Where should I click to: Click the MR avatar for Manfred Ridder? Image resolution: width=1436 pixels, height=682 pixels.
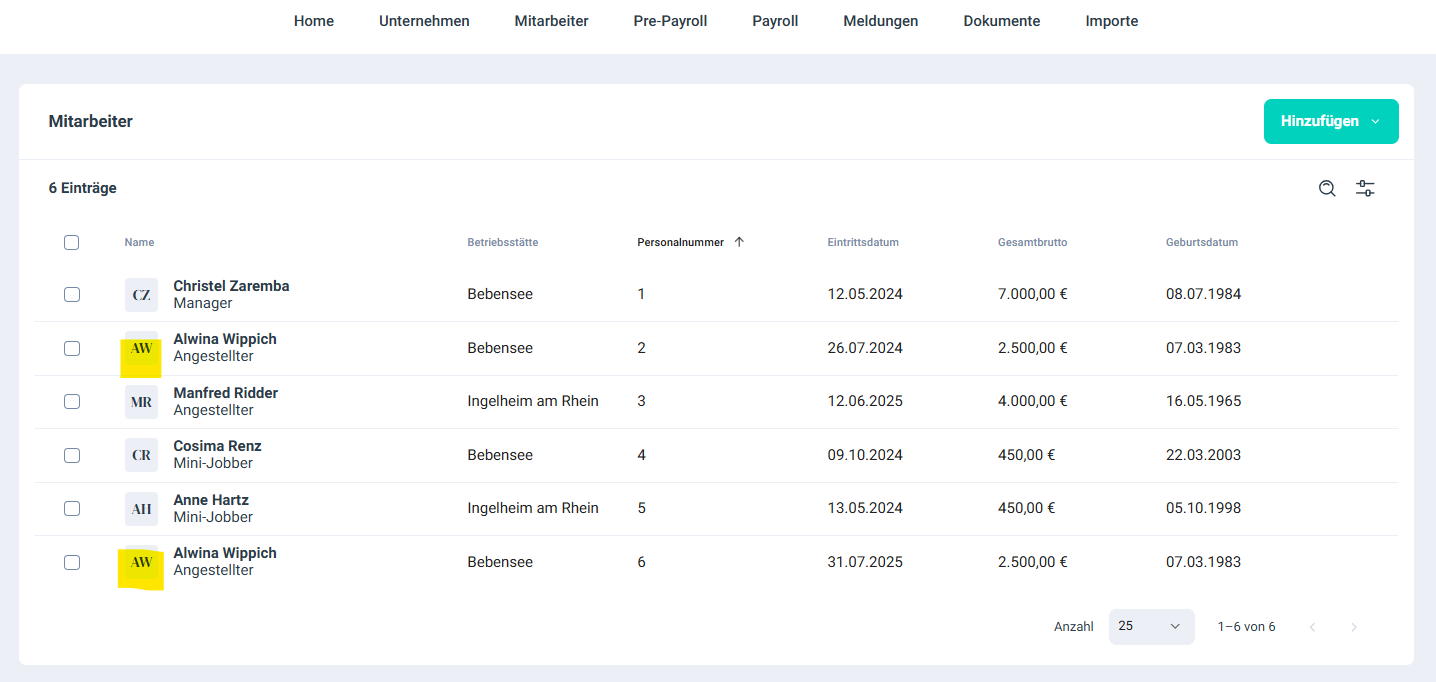click(141, 402)
